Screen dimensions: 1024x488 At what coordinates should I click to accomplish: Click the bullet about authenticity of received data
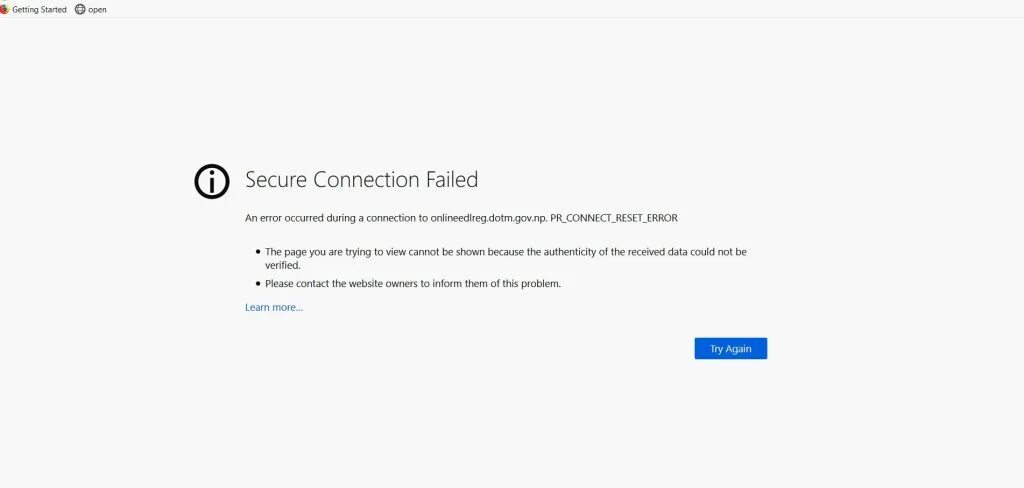(x=505, y=258)
